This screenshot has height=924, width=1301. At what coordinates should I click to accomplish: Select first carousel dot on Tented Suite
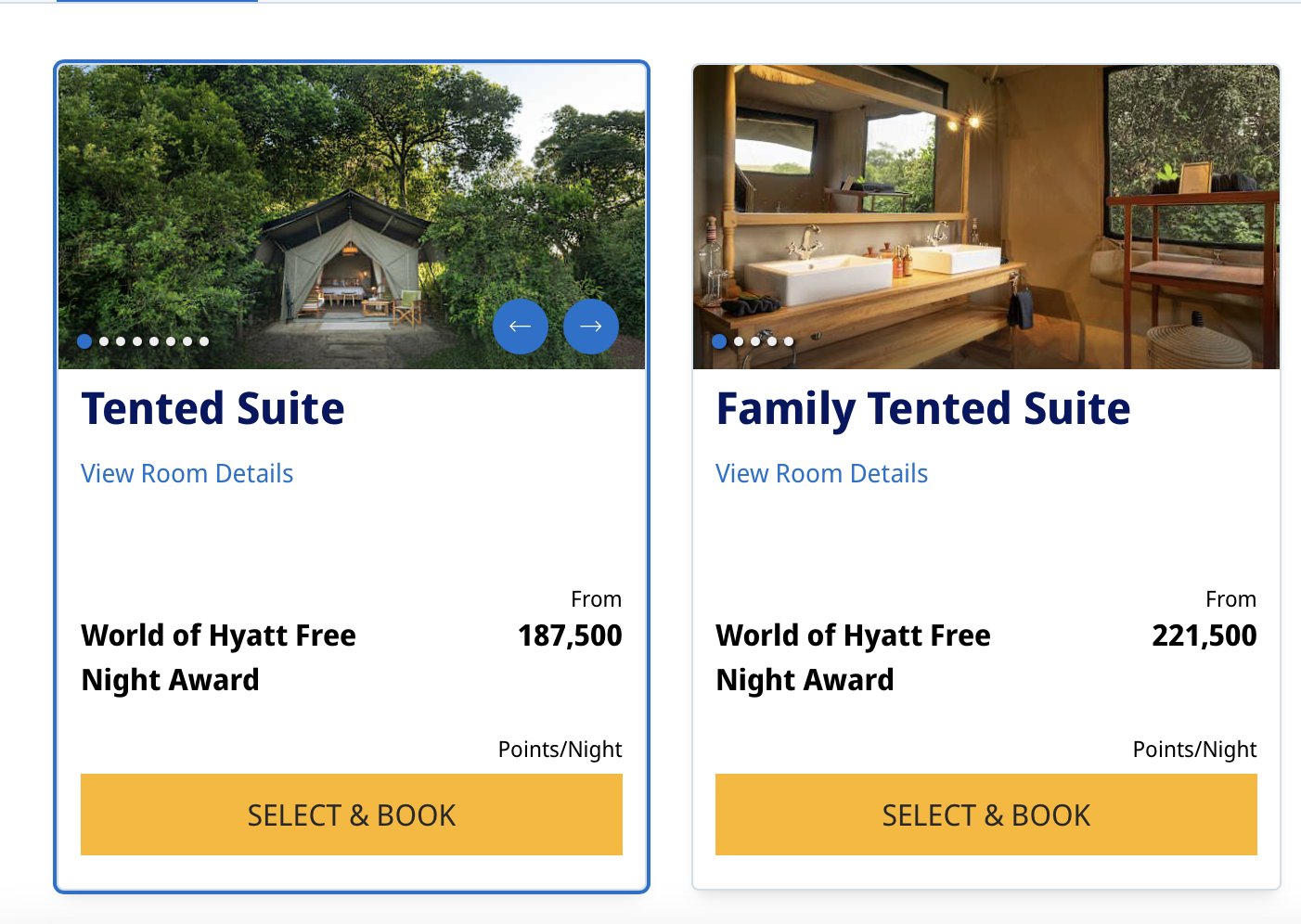click(84, 341)
